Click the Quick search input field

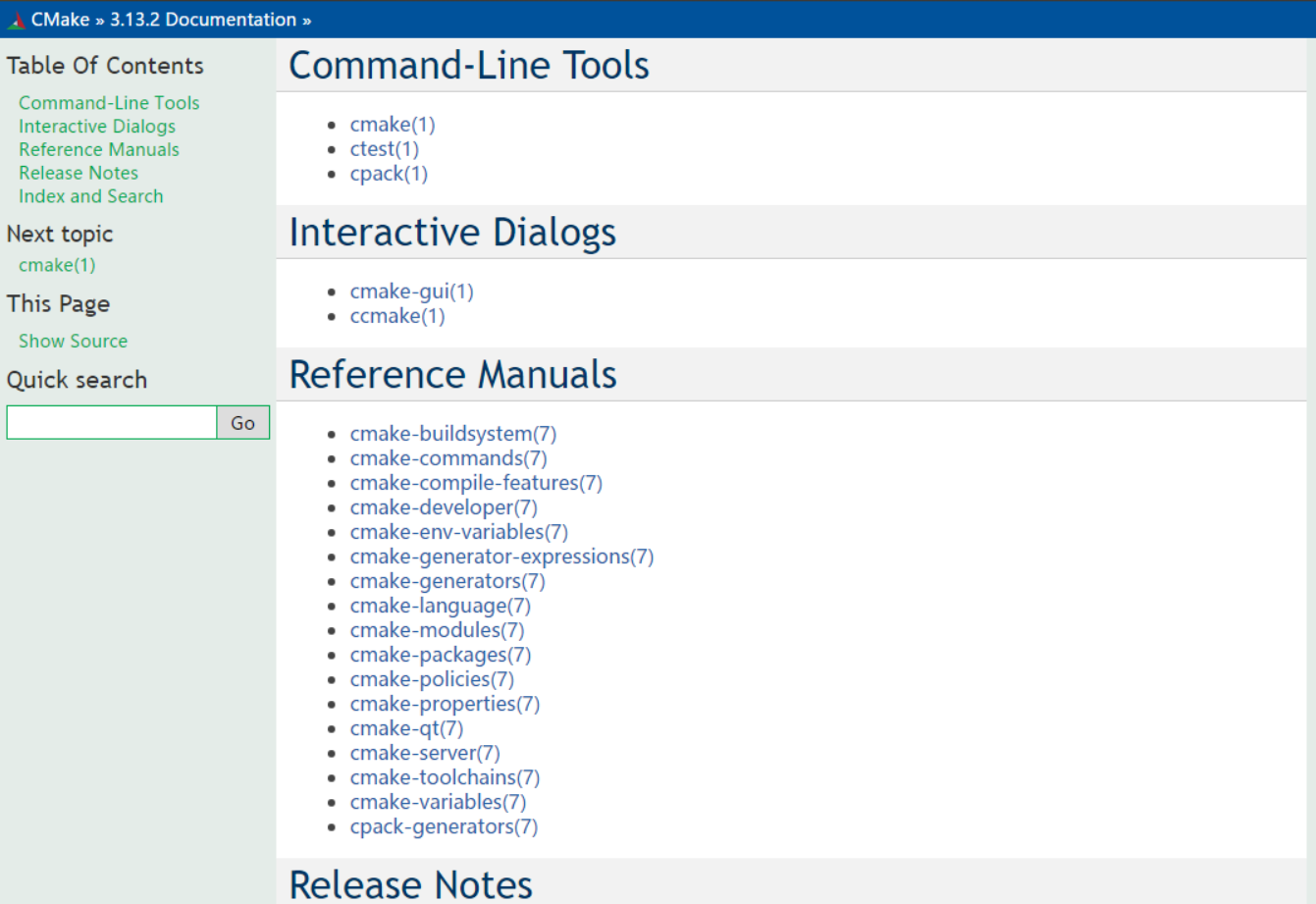point(111,422)
